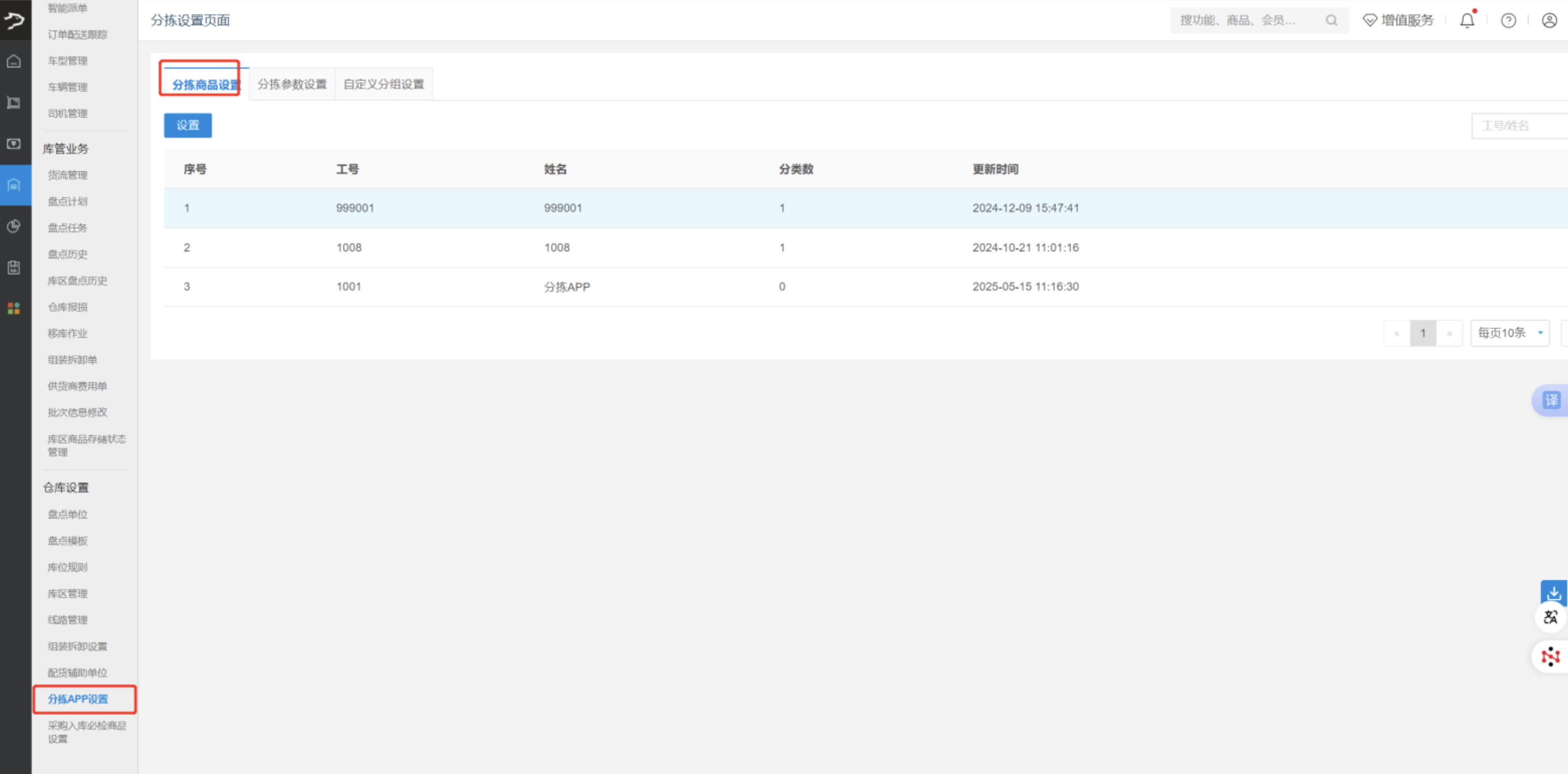Click the language translate floating icon

pyautogui.click(x=1550, y=617)
